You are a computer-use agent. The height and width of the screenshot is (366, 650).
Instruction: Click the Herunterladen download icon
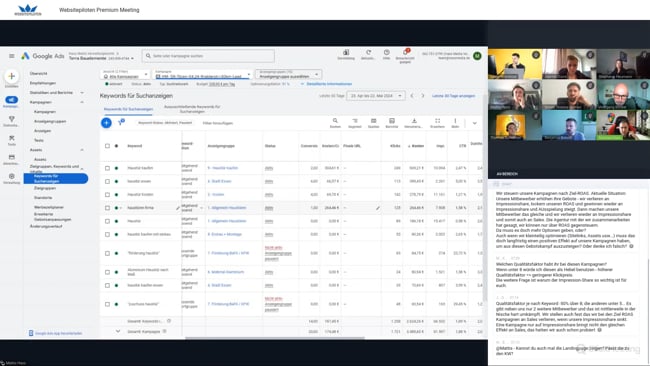[x=414, y=121]
